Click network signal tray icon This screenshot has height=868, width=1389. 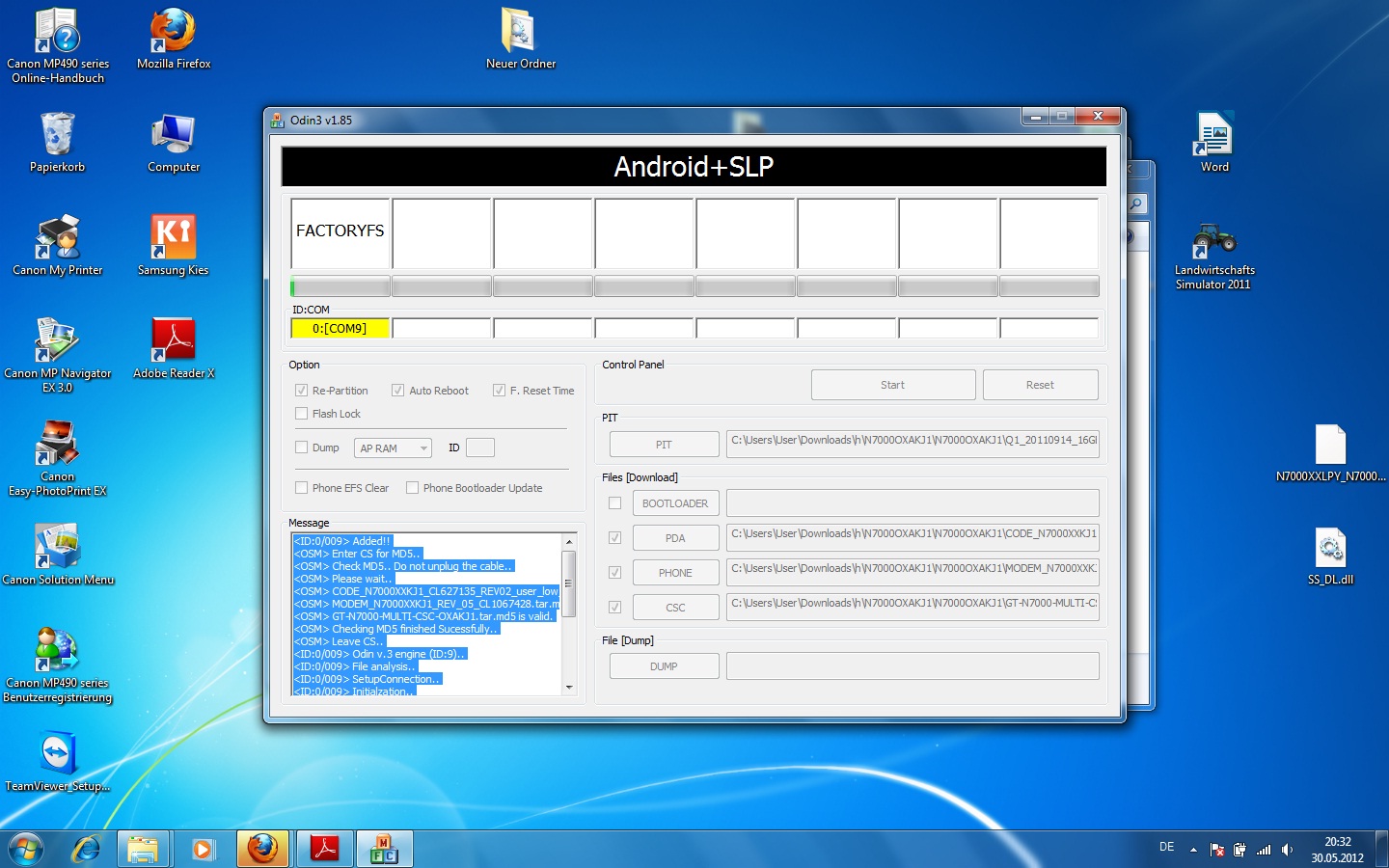[x=1264, y=850]
